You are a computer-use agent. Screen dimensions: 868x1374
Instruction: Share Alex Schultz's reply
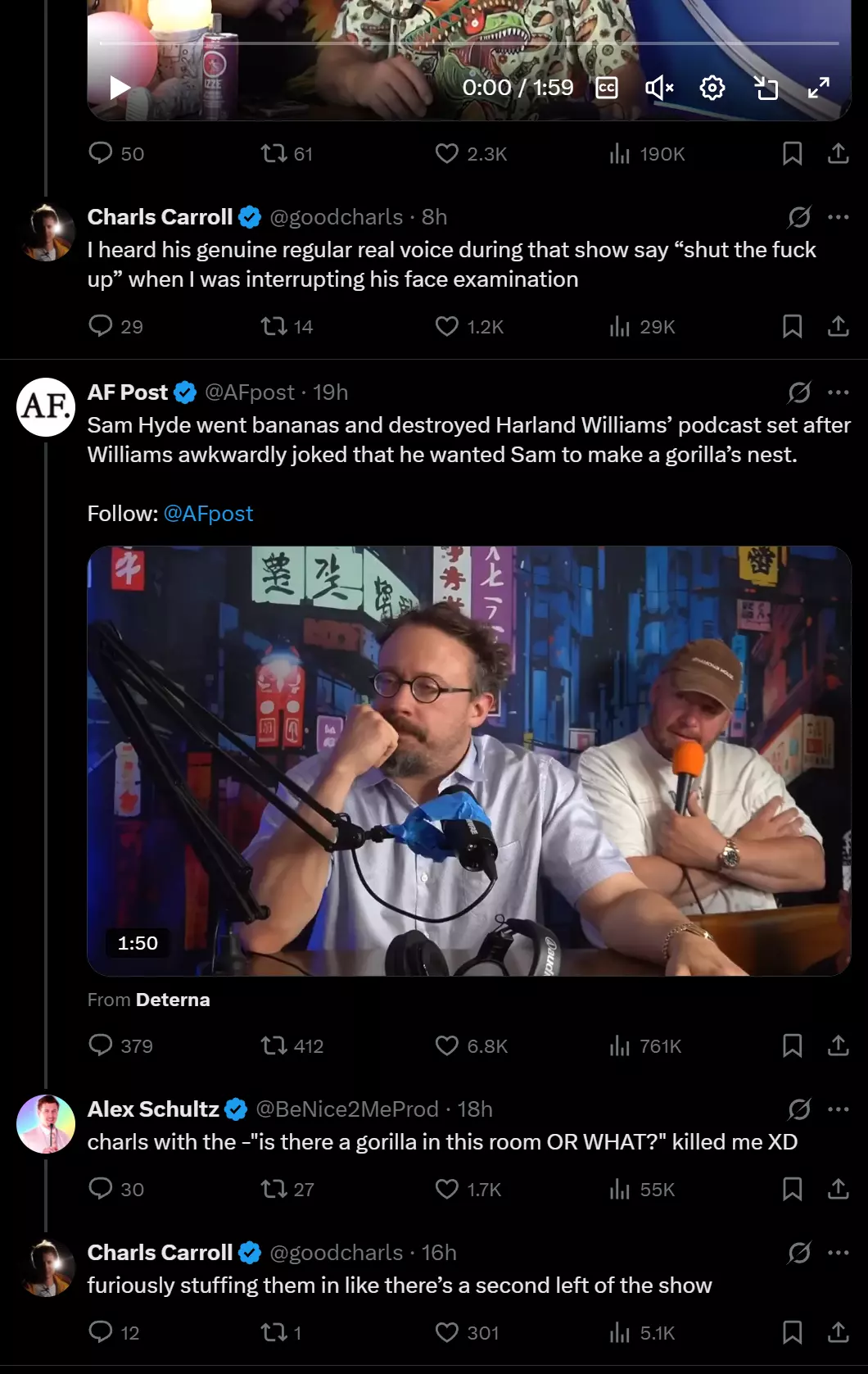pyautogui.click(x=839, y=1189)
